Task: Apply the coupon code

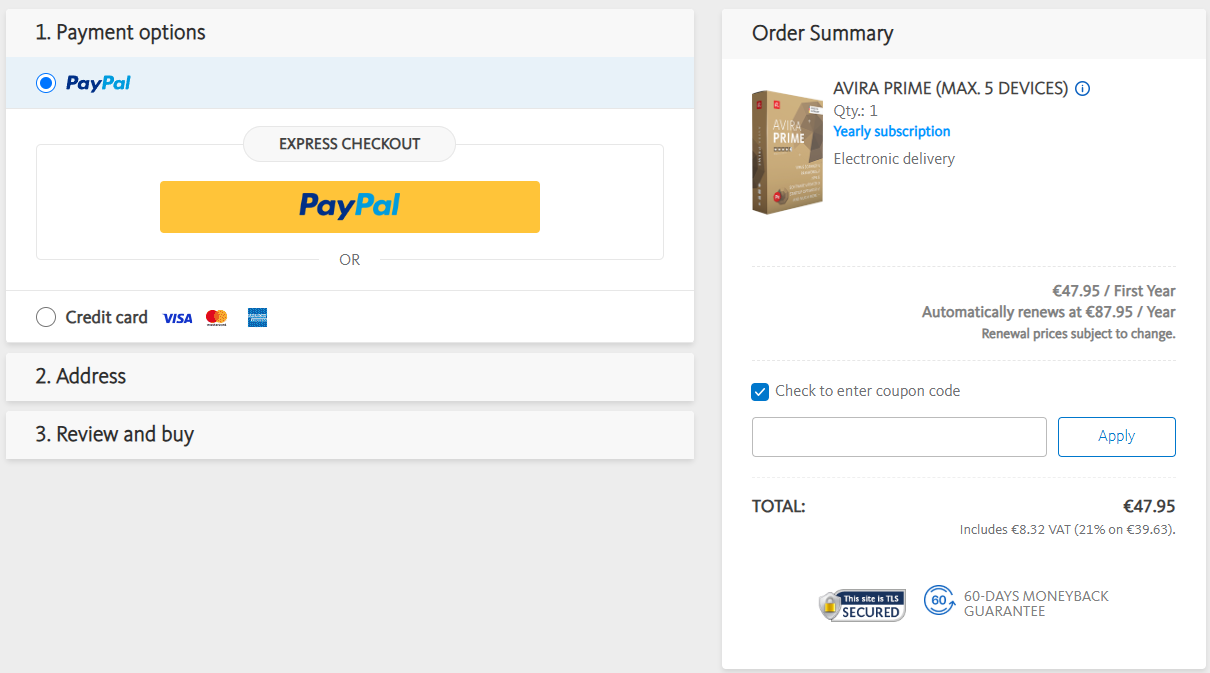Action: 1116,437
